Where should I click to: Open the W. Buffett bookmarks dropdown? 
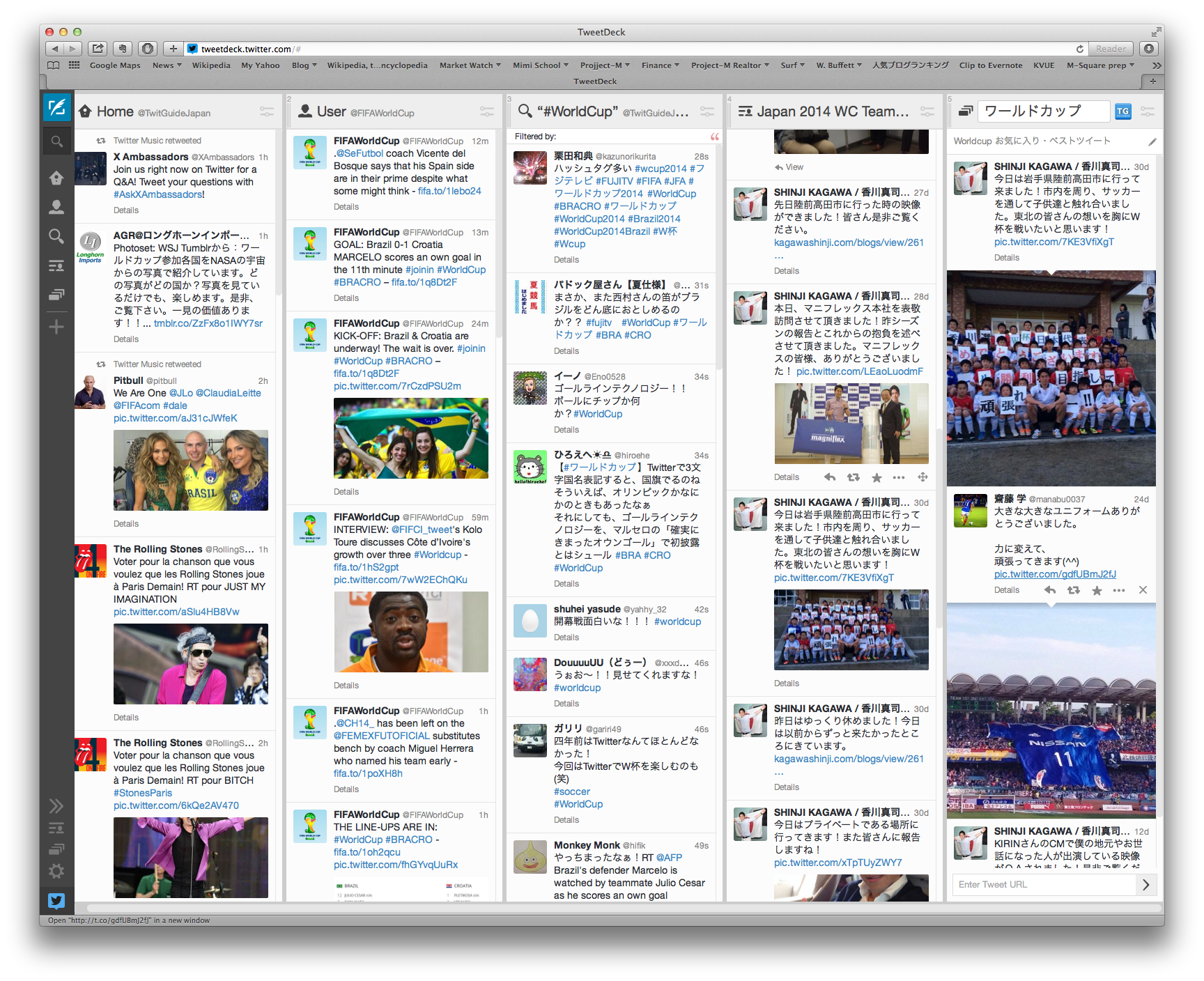(839, 65)
